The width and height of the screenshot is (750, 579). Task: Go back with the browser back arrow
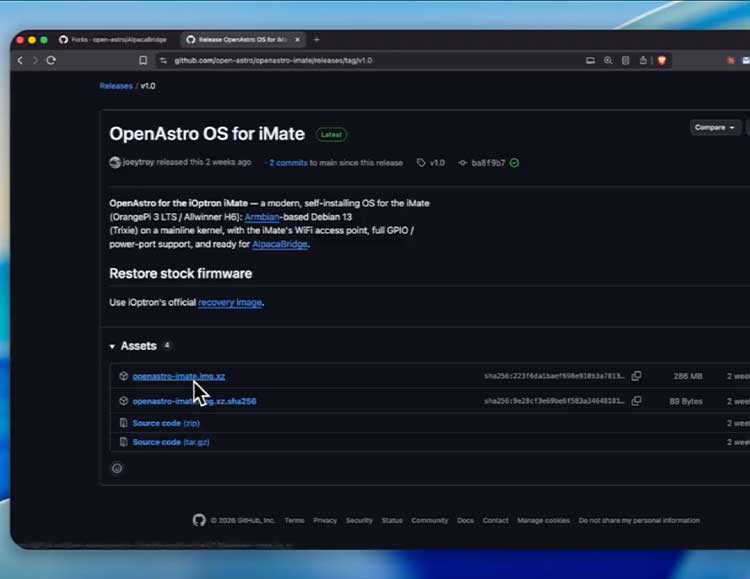pyautogui.click(x=20, y=60)
